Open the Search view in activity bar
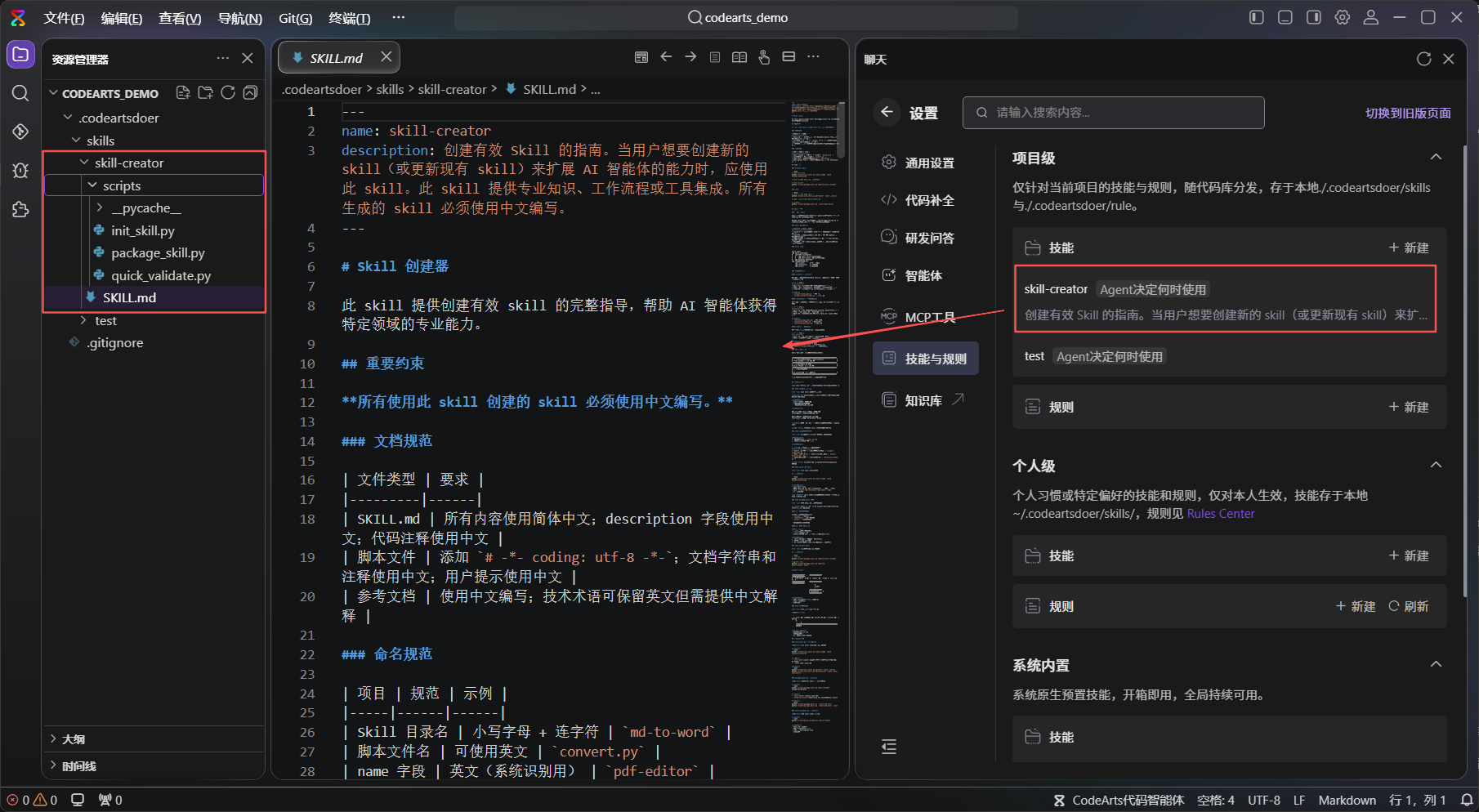1479x812 pixels. coord(20,93)
